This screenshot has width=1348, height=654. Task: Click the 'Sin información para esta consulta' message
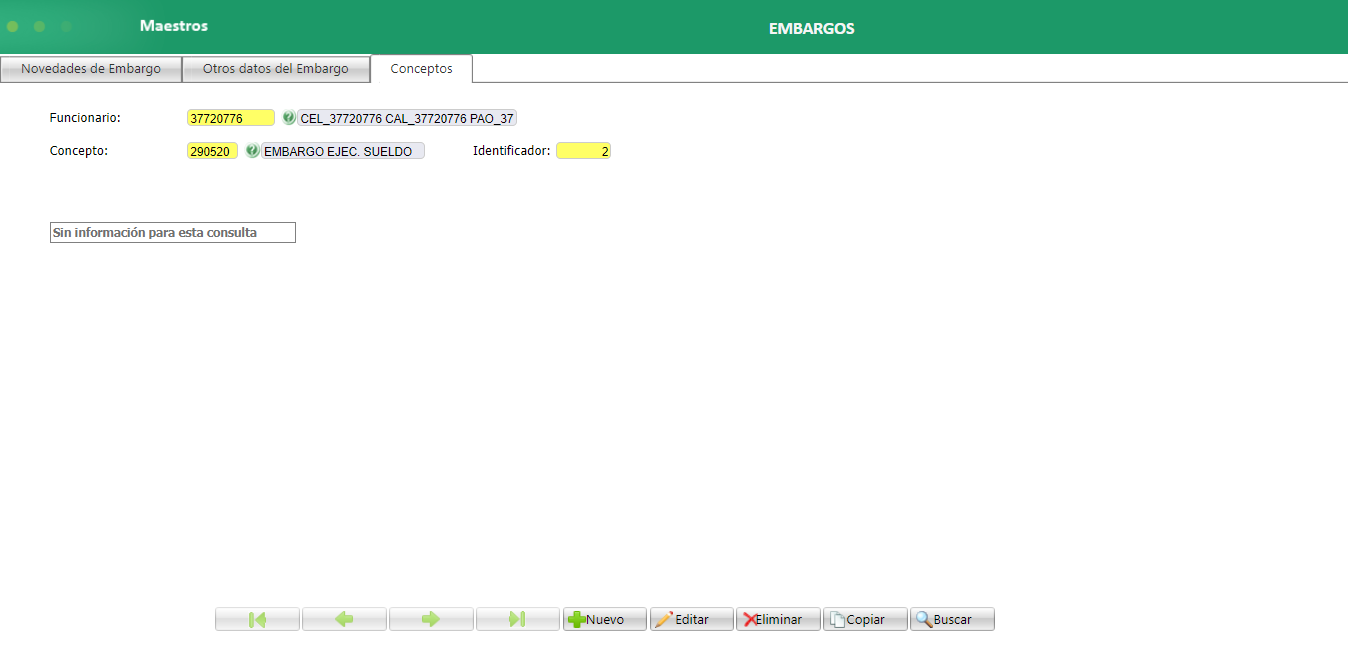173,232
